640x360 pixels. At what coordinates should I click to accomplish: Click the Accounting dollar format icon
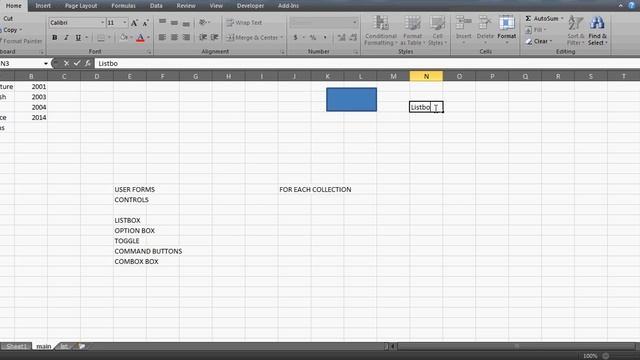[x=296, y=38]
